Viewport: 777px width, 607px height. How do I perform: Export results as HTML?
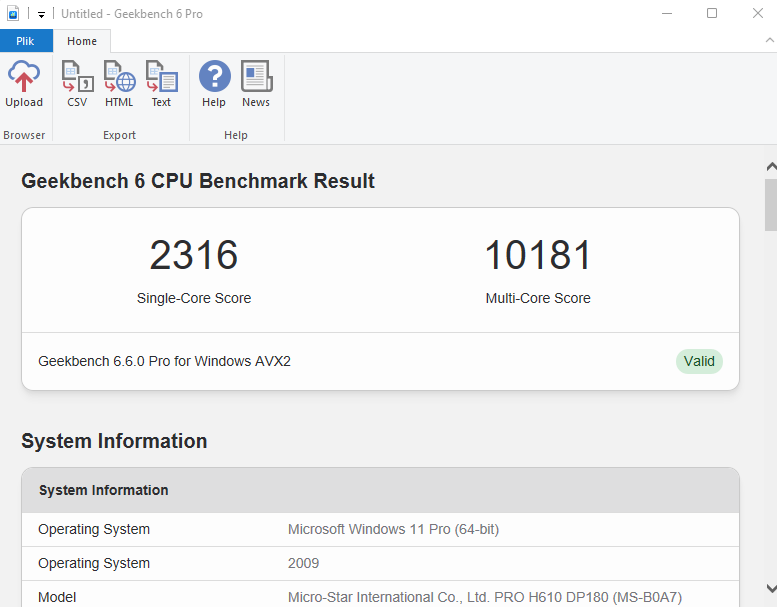point(119,85)
